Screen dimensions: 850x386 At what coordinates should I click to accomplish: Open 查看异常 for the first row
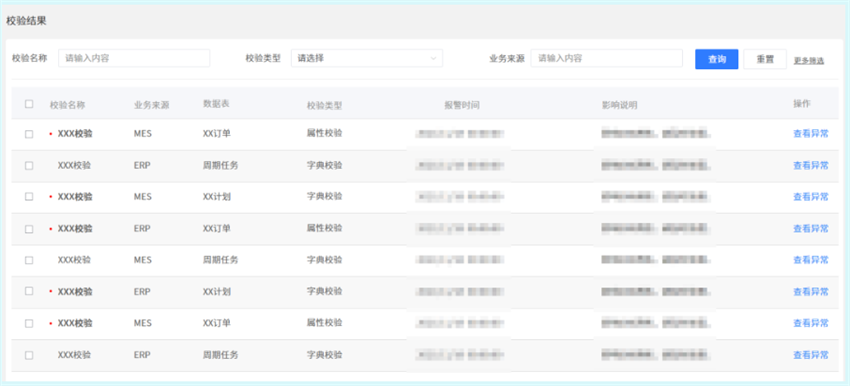pyautogui.click(x=811, y=134)
